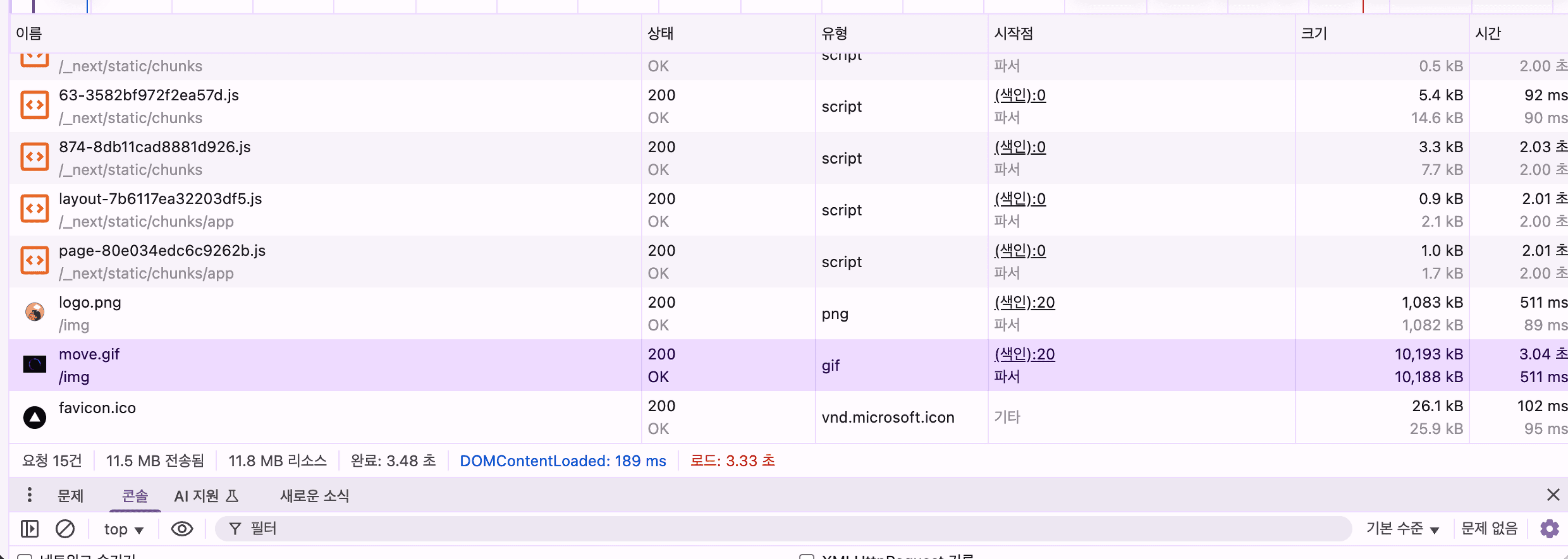Click the 문제 없음 issues button
The width and height of the screenshot is (1568, 559).
tap(1490, 528)
